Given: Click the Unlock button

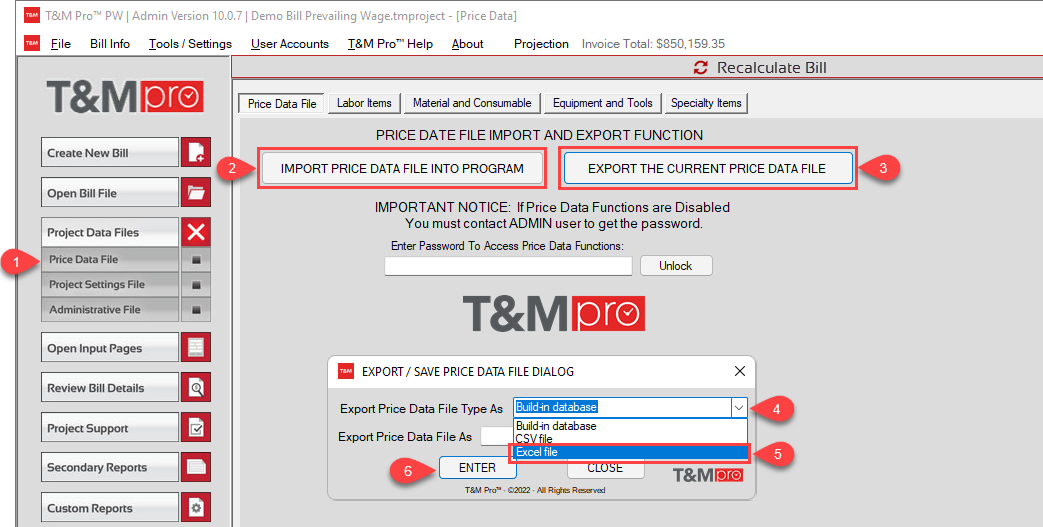Looking at the screenshot, I should (x=676, y=265).
